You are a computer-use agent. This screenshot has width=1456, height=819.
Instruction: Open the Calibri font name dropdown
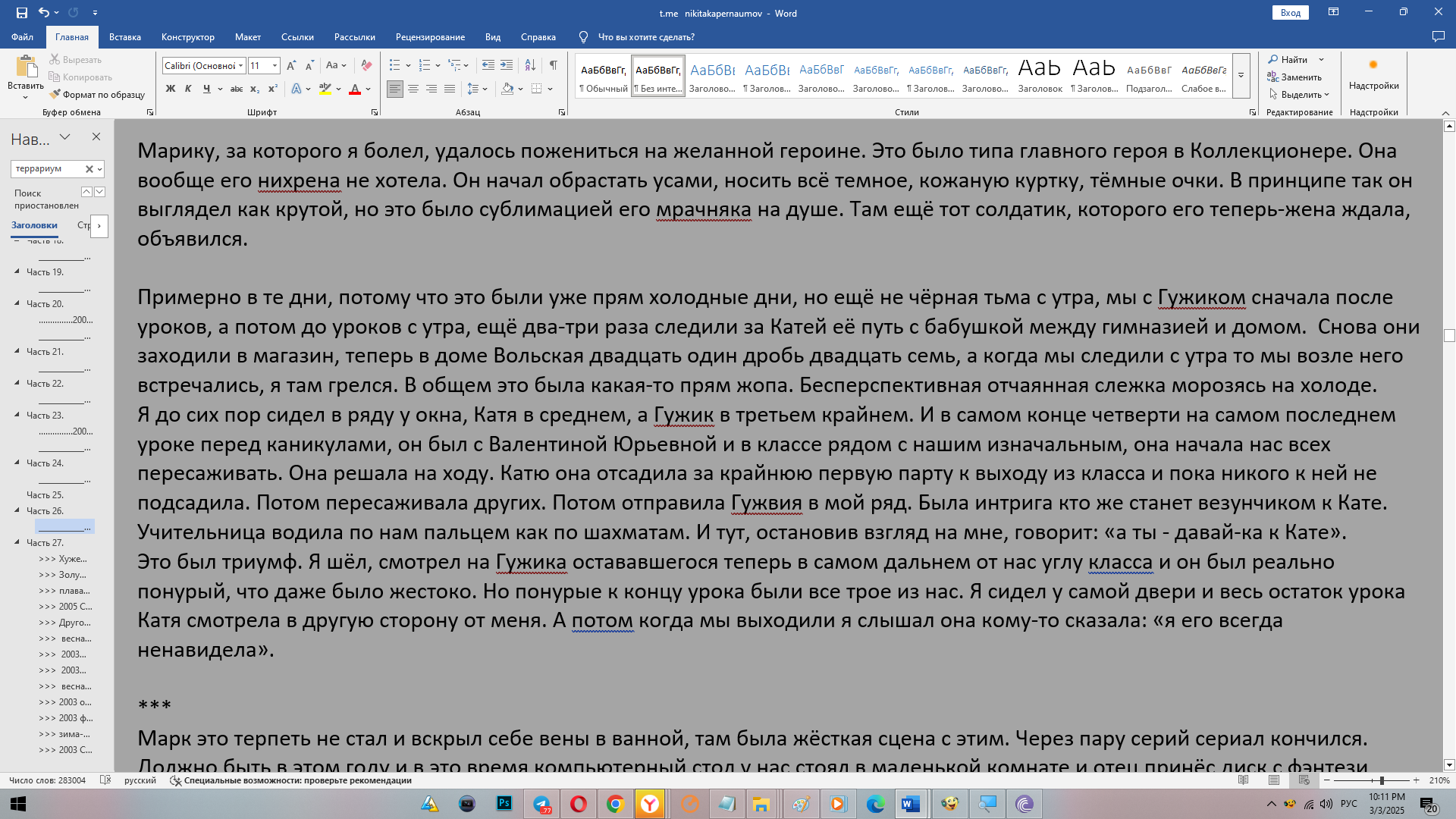[x=240, y=66]
